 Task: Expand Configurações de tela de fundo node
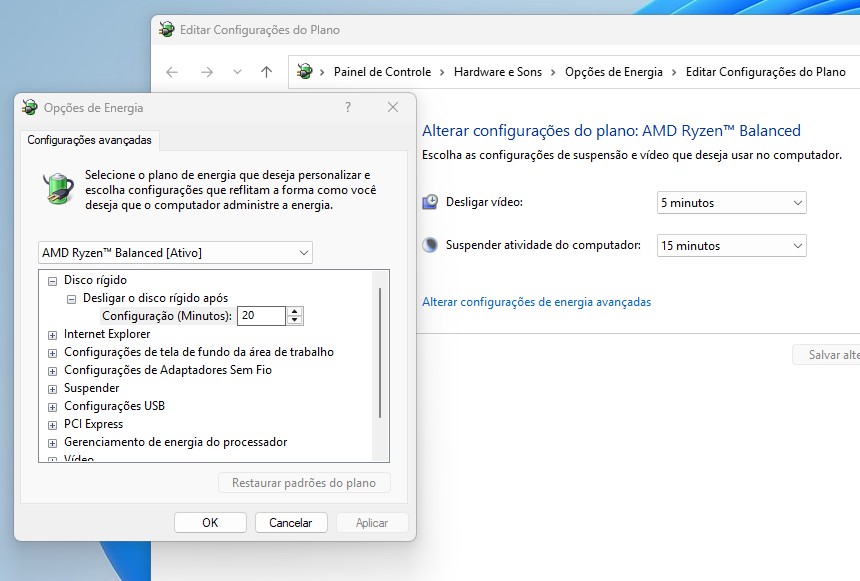[x=52, y=353]
